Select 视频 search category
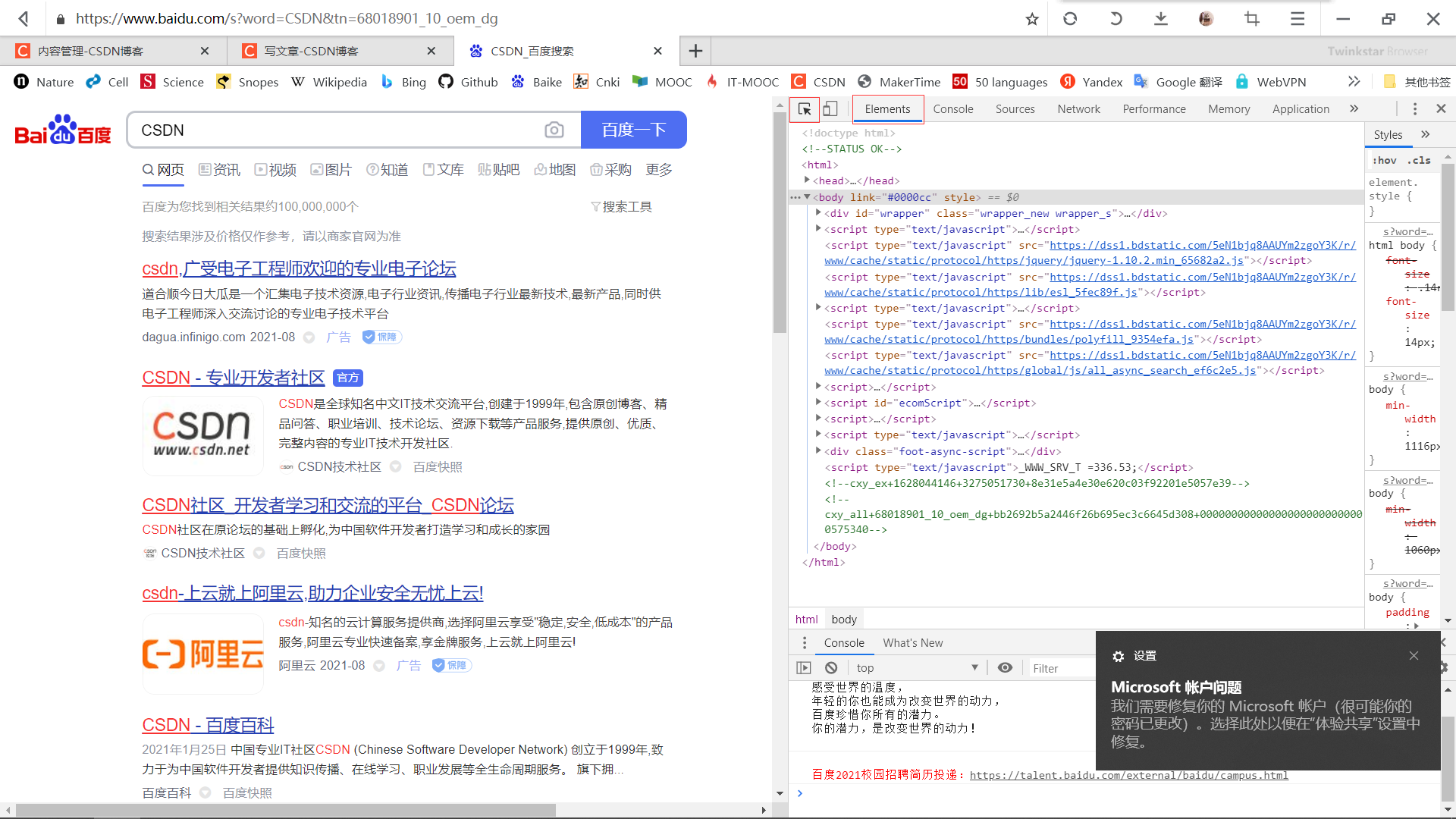The image size is (1456, 819). point(275,170)
